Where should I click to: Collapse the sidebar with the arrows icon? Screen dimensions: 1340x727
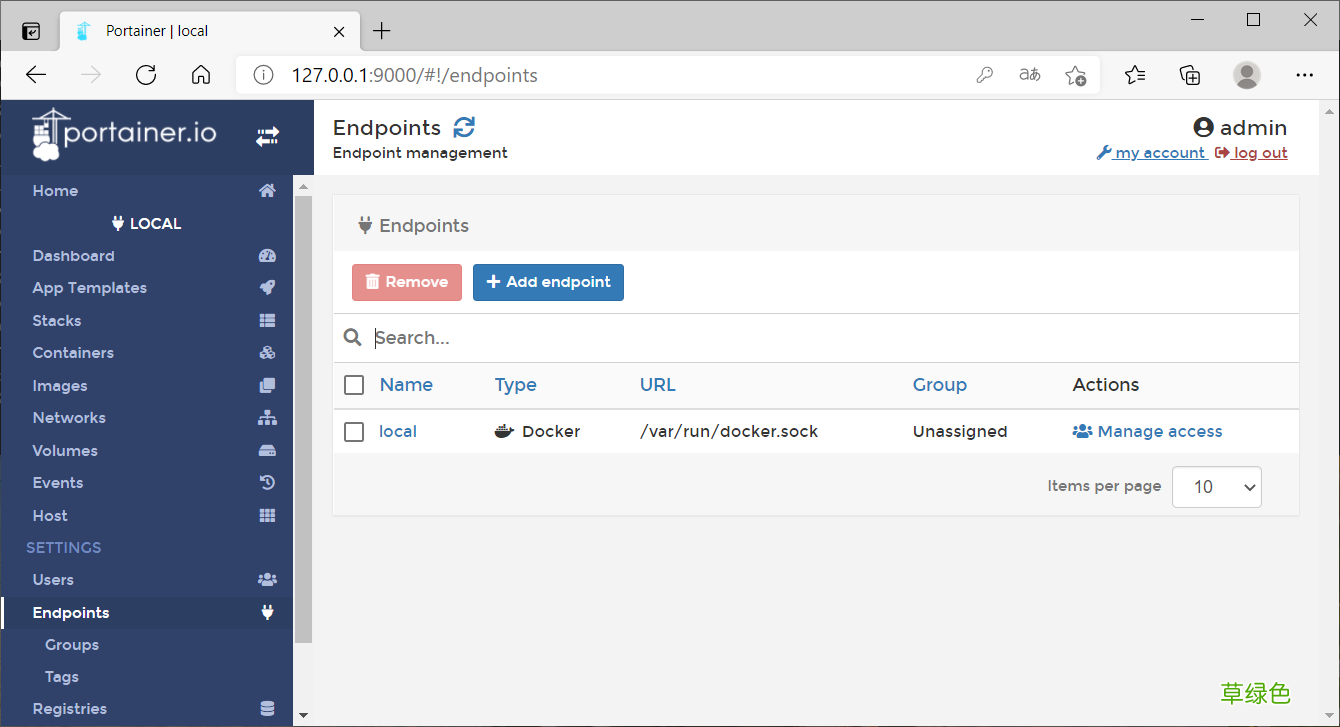pos(267,135)
